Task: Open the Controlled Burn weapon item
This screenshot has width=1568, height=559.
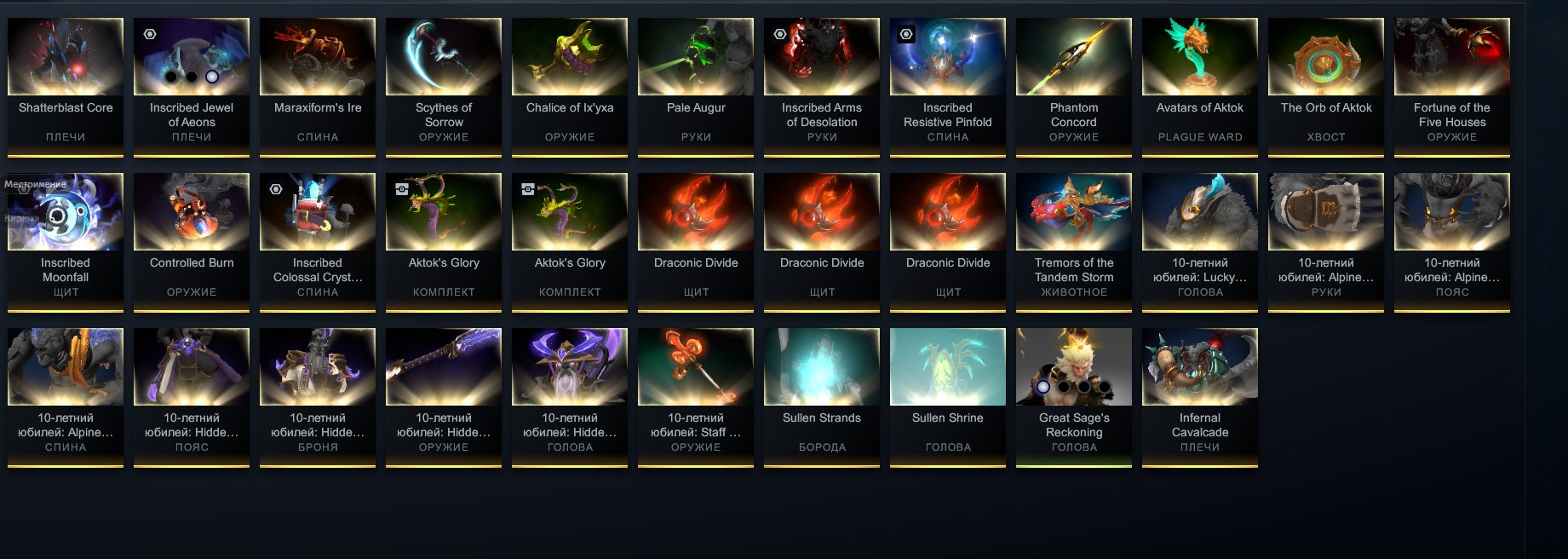Action: click(x=192, y=242)
